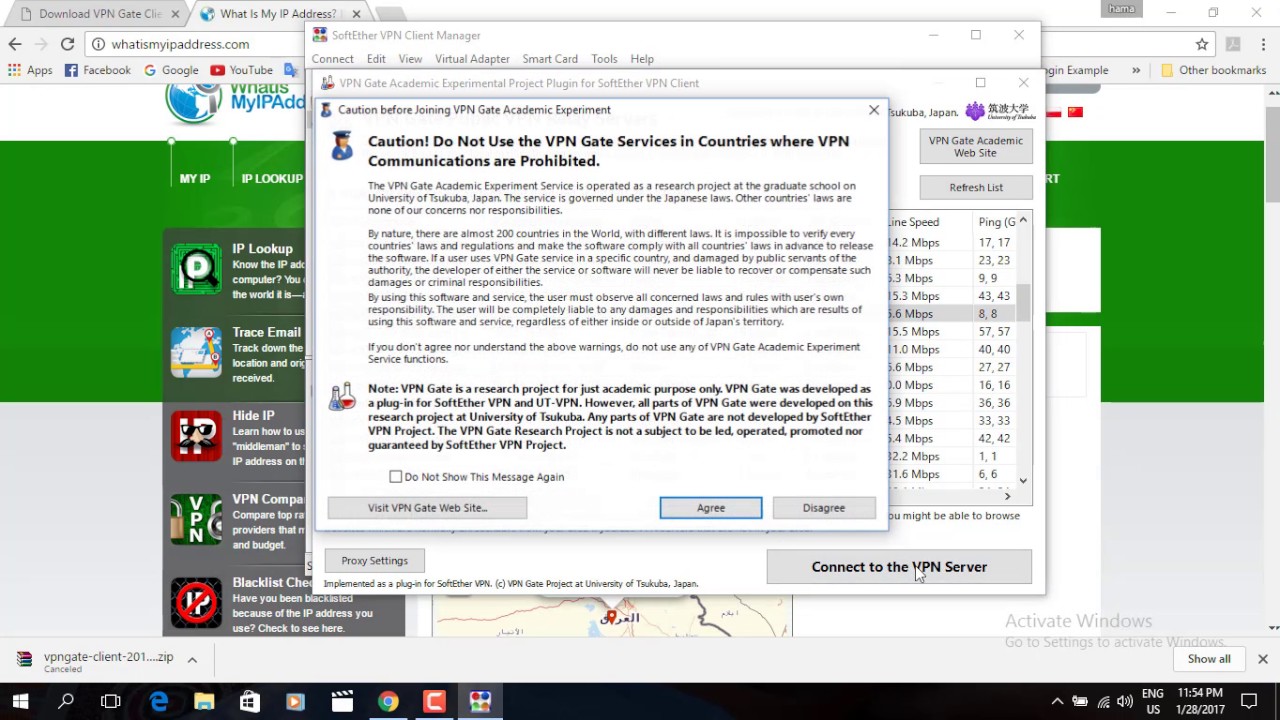
Task: Switch to Chrome in taskbar
Action: point(388,702)
